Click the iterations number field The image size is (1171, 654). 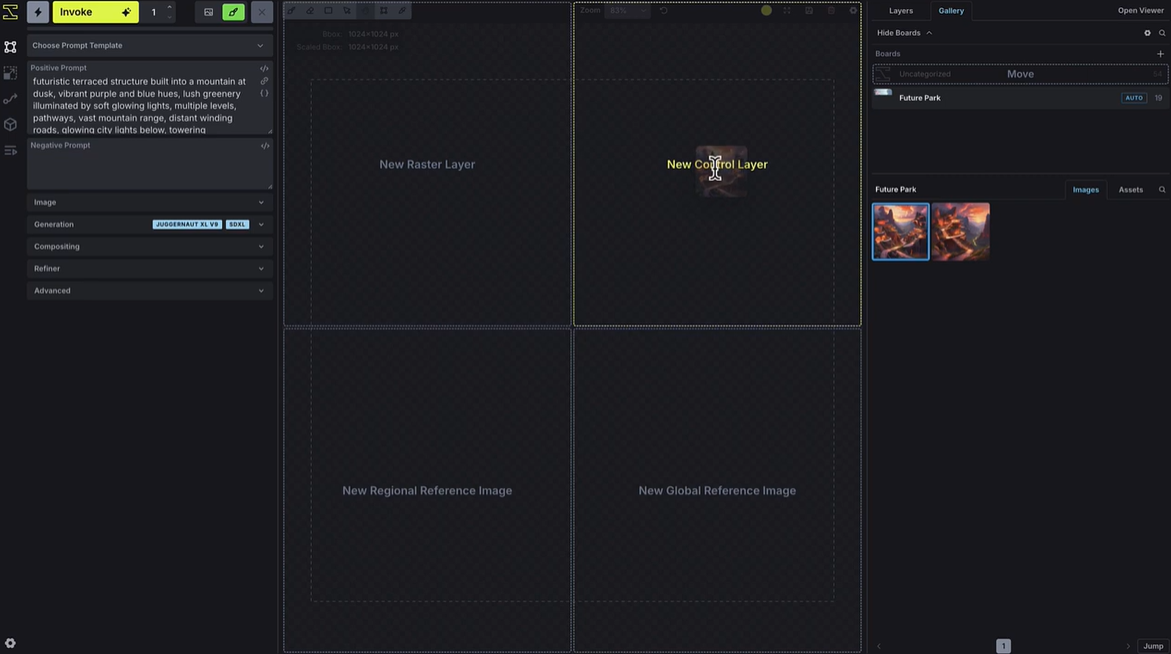pyautogui.click(x=154, y=12)
